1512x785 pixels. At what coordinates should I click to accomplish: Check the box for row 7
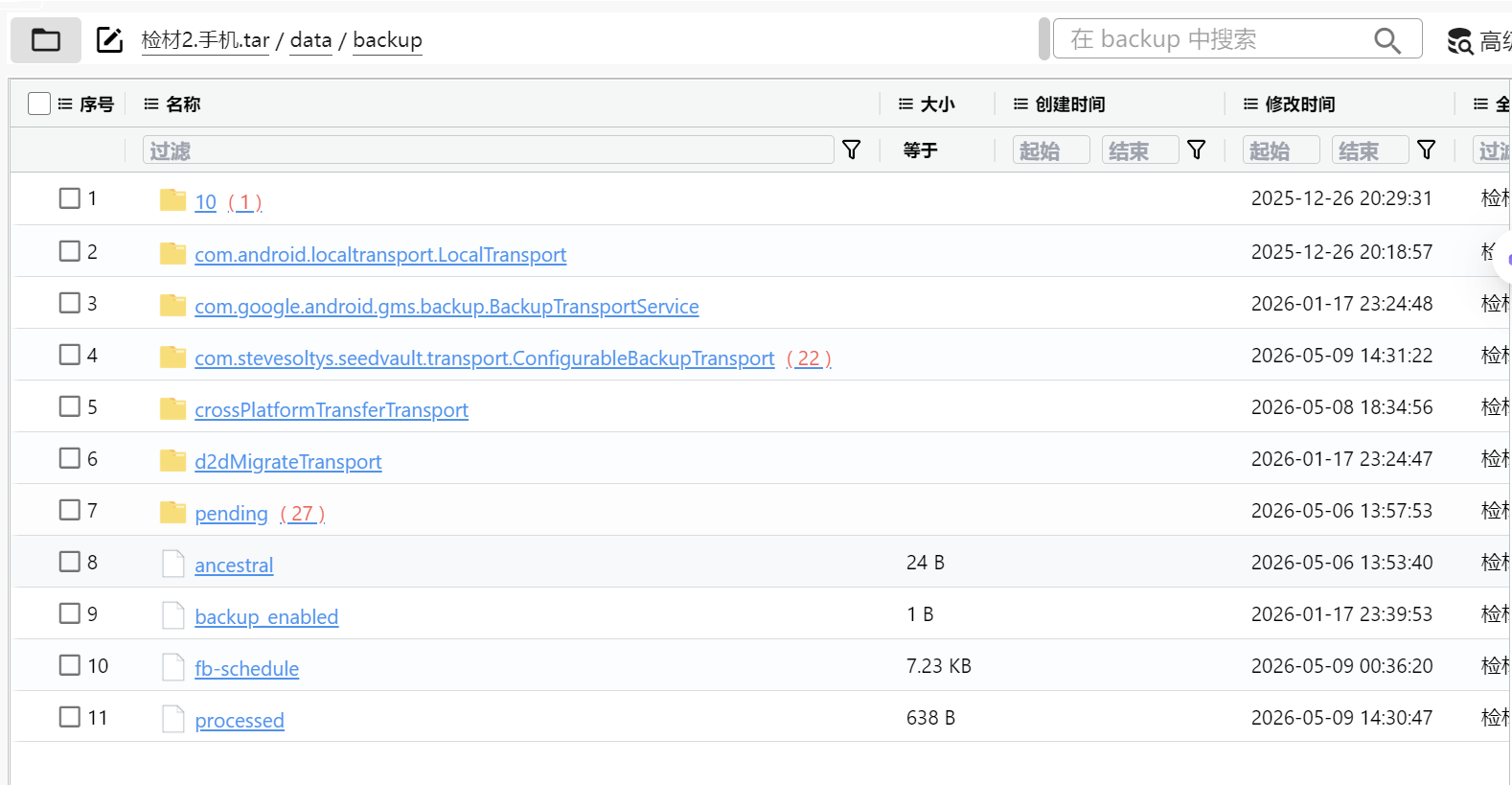click(70, 510)
